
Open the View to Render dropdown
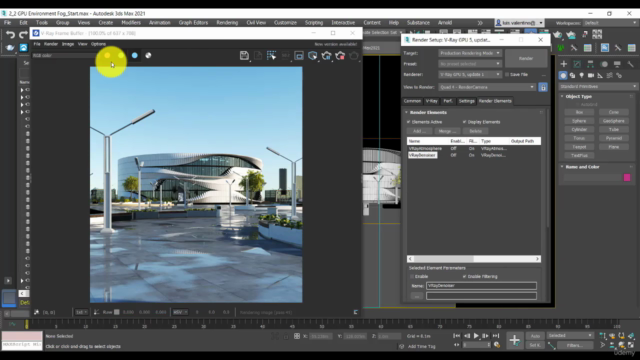click(487, 87)
